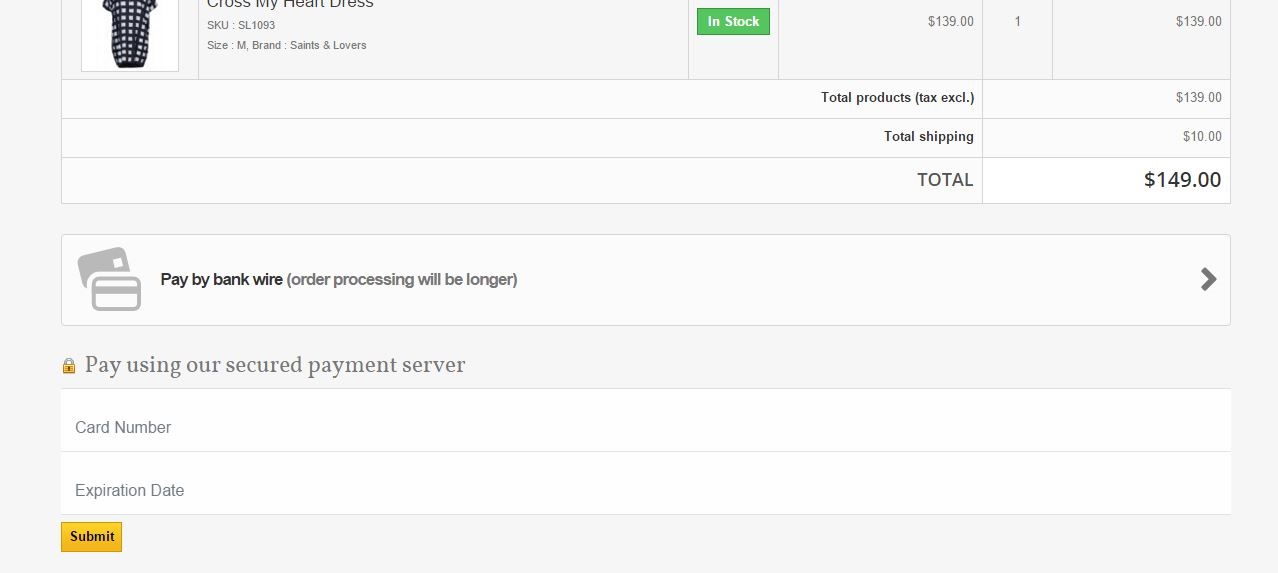Viewport: 1278px width, 573px height.
Task: Click the SKU SL1093 text
Action: click(241, 25)
